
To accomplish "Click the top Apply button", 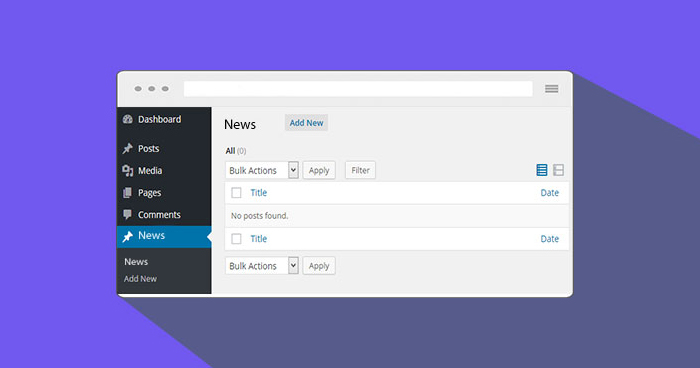I will pos(319,170).
